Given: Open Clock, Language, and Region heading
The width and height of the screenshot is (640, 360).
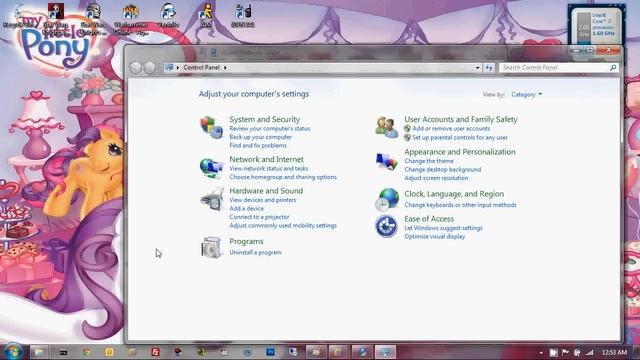Looking at the screenshot, I should [454, 194].
